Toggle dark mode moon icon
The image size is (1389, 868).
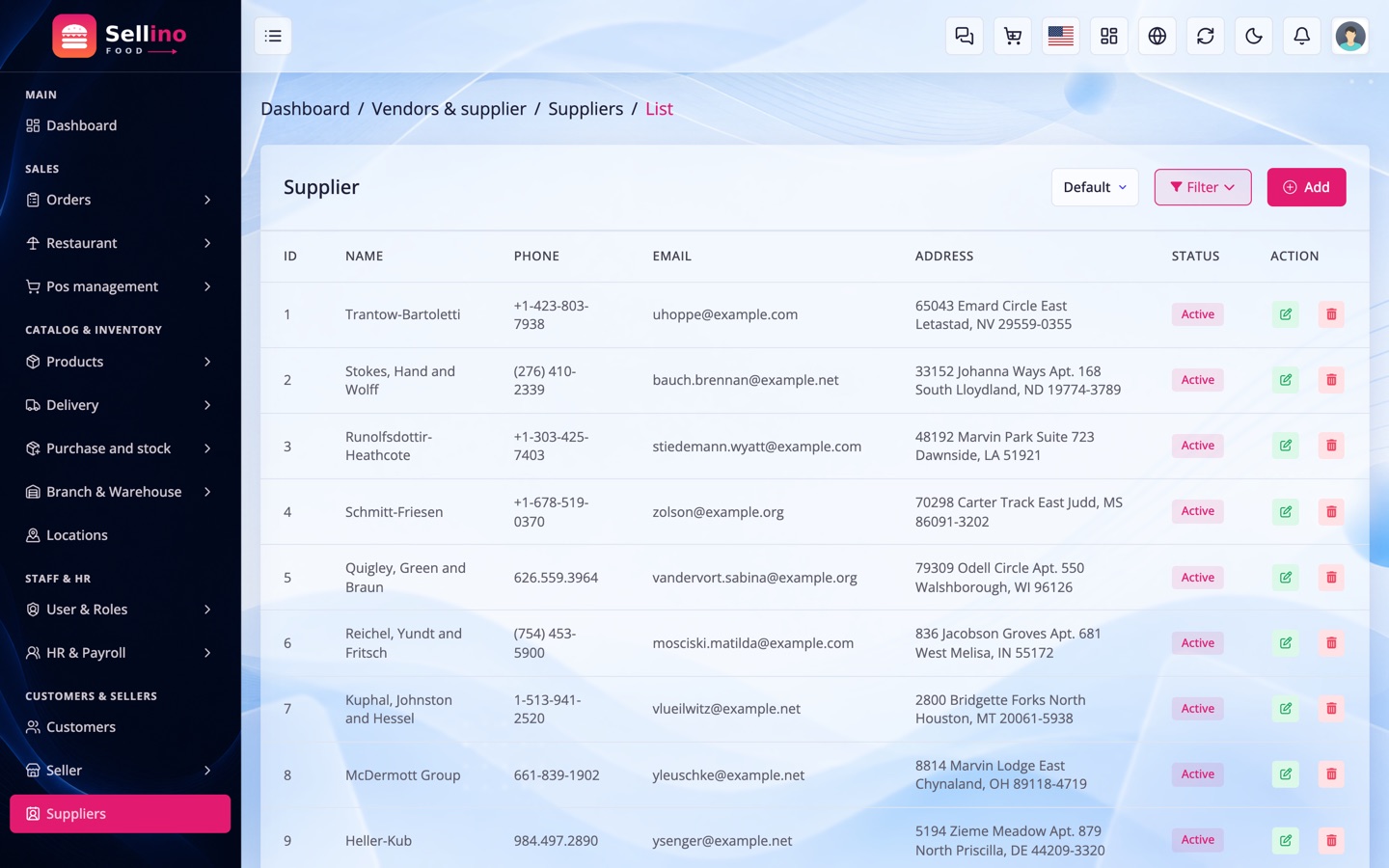[x=1253, y=36]
